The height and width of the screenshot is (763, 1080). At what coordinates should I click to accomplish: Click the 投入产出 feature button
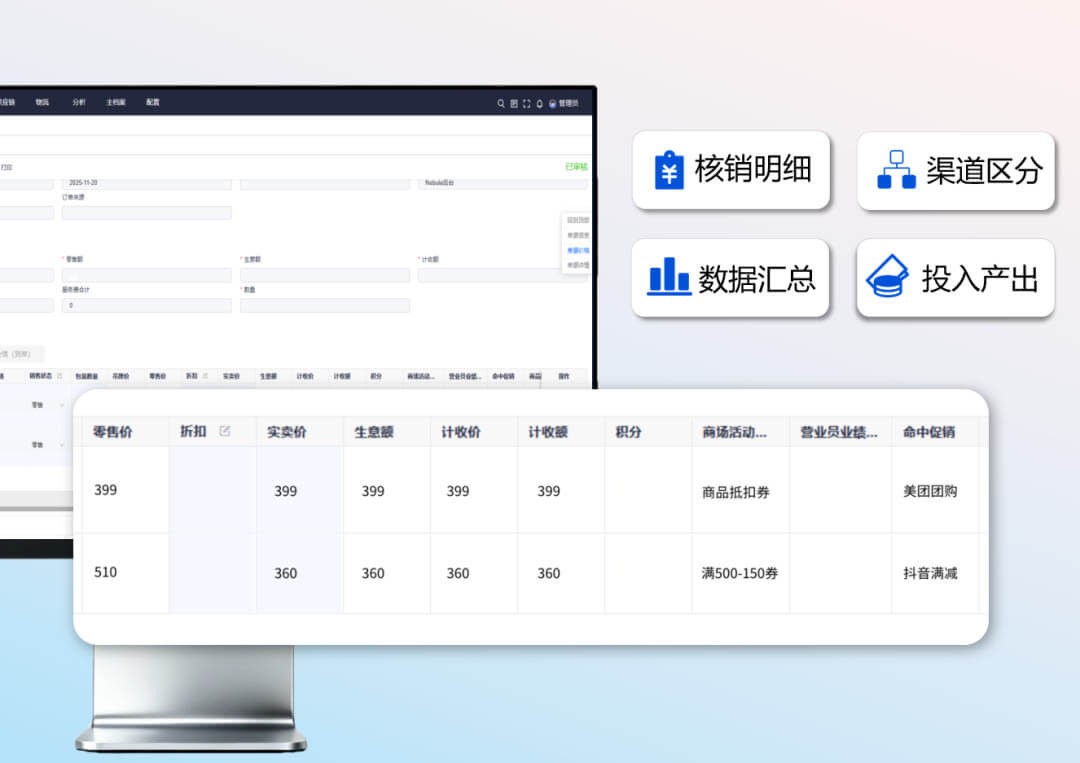956,278
